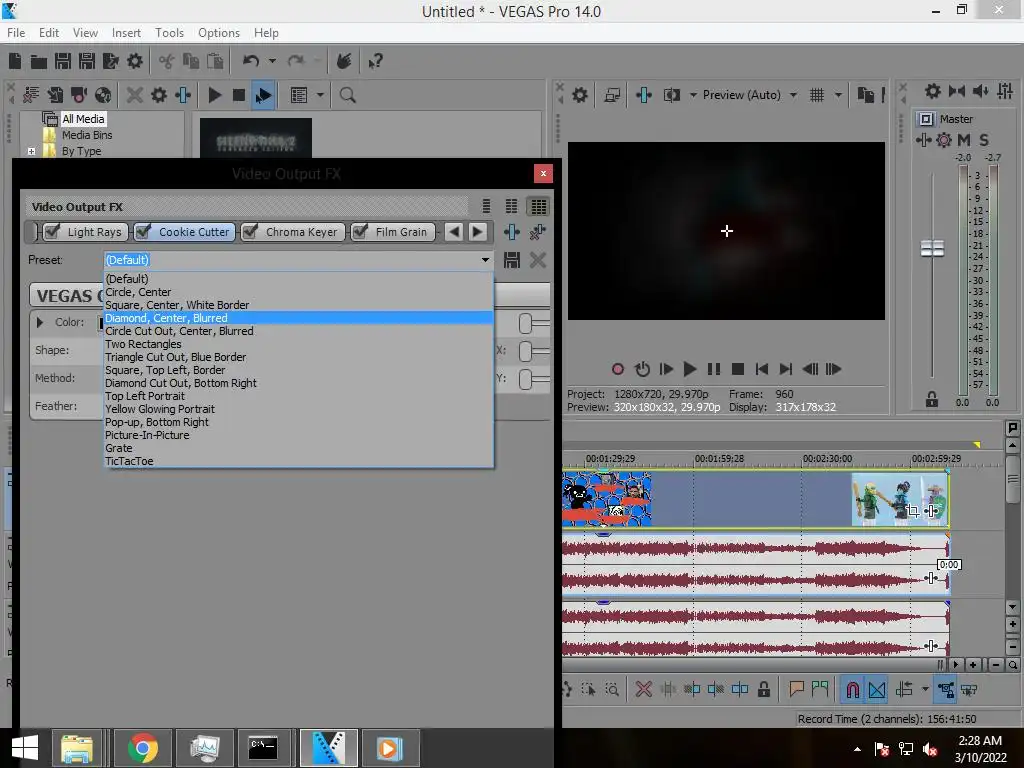Open Video Output FX from preview toolbar

(644, 95)
